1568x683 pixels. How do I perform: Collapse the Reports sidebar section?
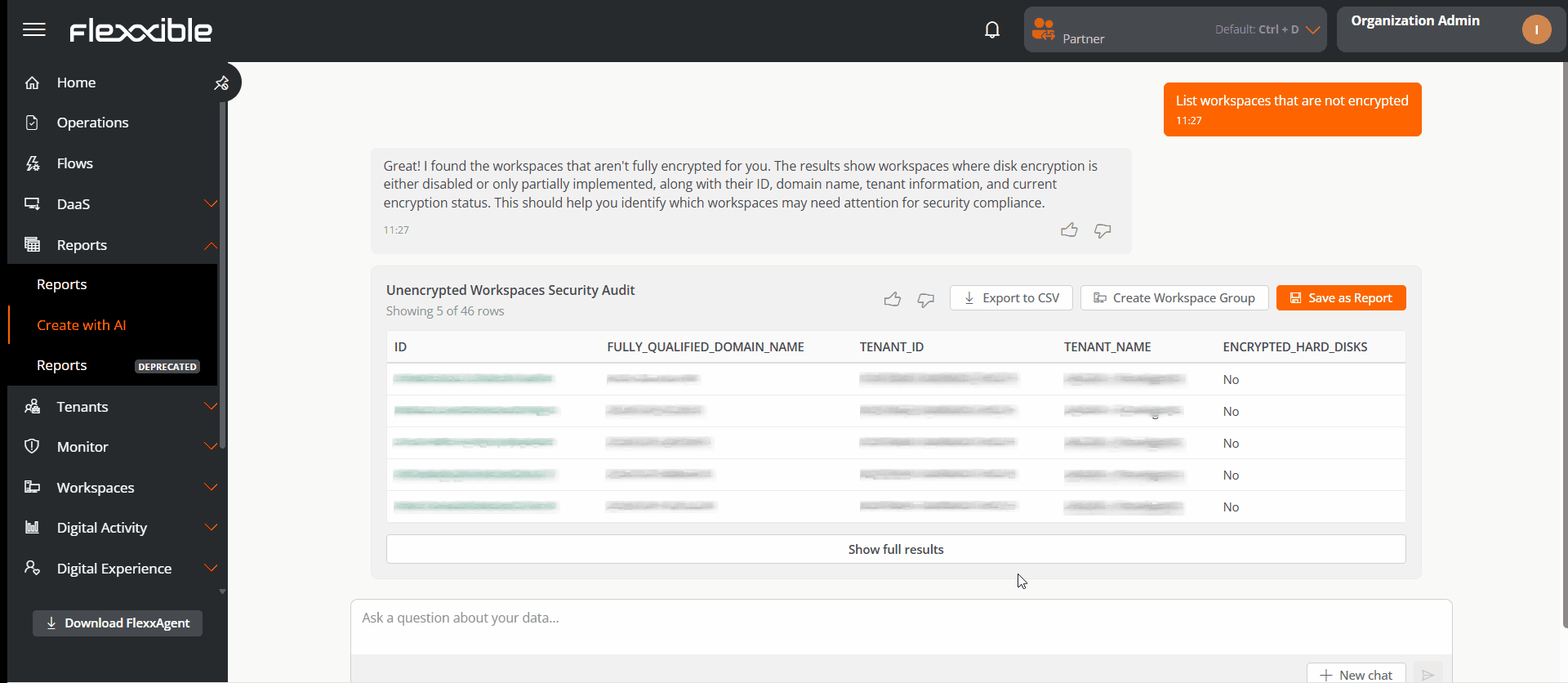pyautogui.click(x=210, y=245)
